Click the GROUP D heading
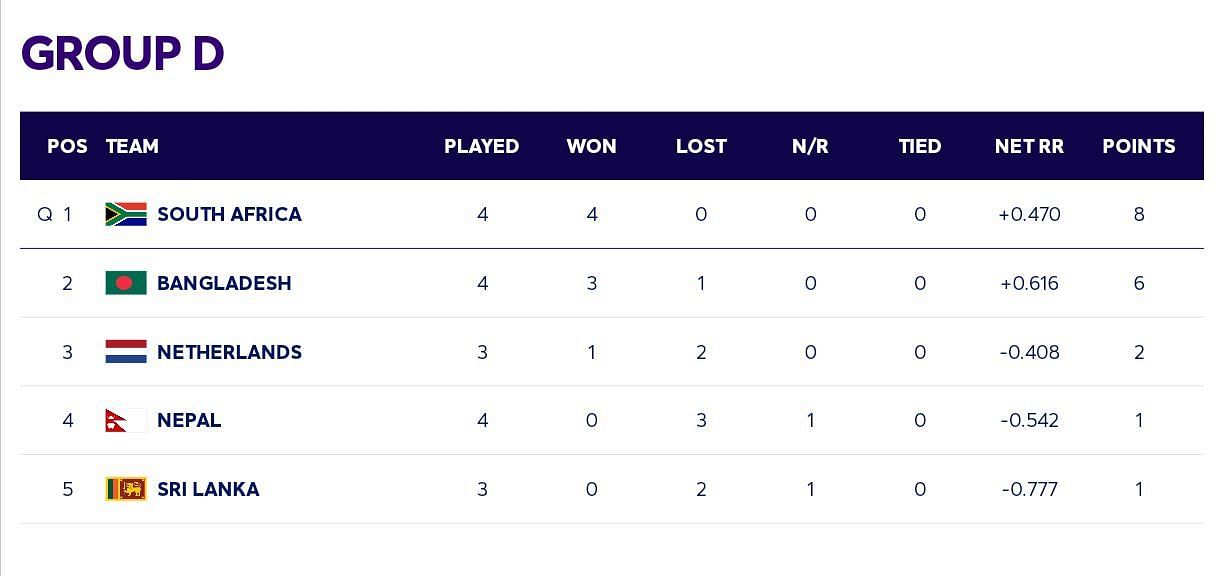The width and height of the screenshot is (1220, 576). pyautogui.click(x=122, y=53)
